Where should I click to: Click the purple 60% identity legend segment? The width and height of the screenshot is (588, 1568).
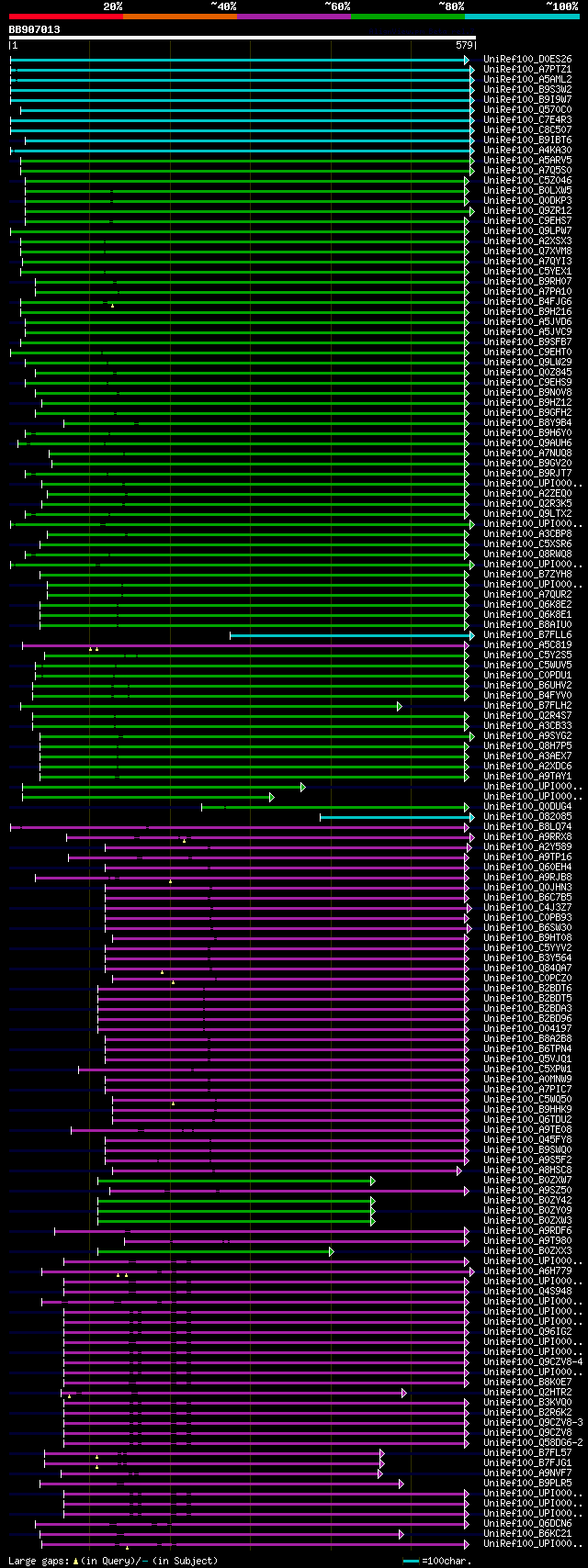294,17
